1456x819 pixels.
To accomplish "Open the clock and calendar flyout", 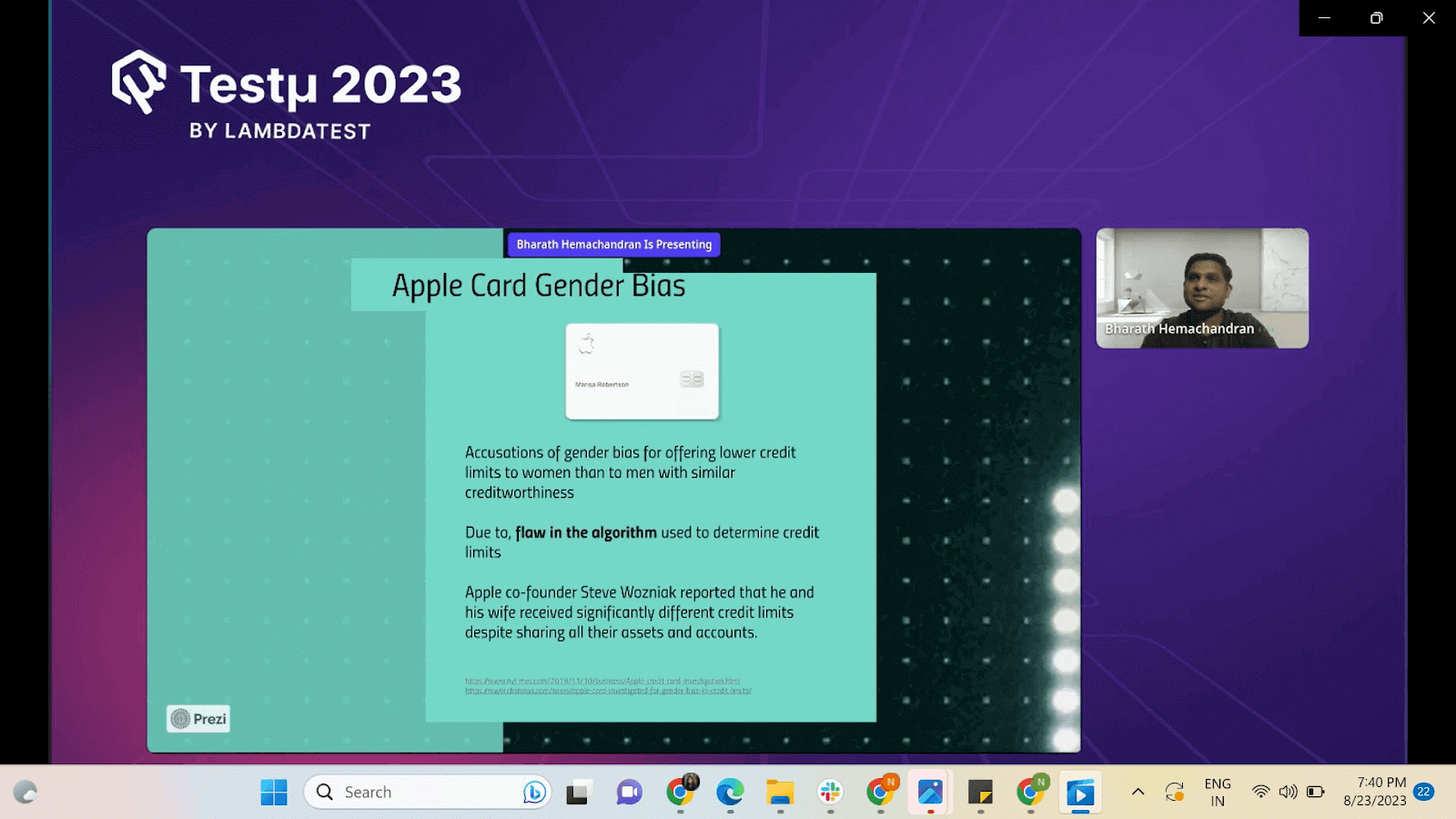I will tap(1375, 792).
